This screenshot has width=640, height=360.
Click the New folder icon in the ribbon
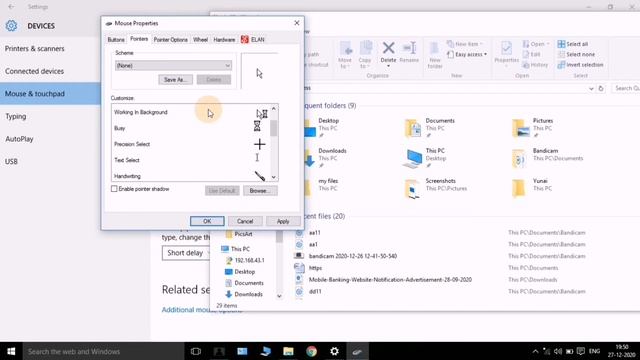coord(434,49)
